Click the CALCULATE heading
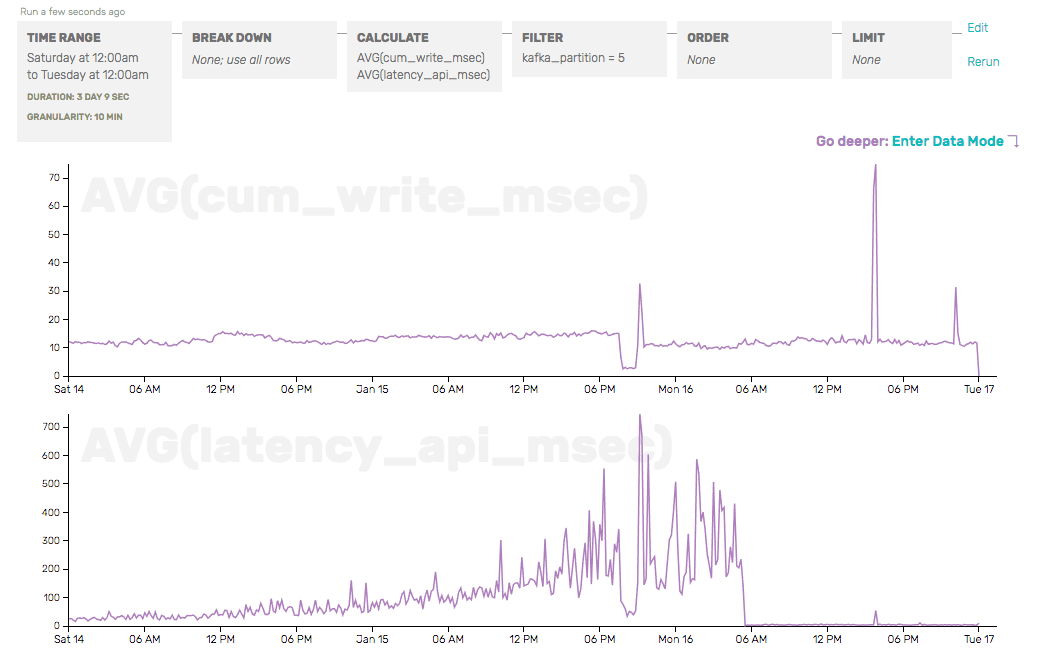This screenshot has height=664, width=1040. pos(392,38)
